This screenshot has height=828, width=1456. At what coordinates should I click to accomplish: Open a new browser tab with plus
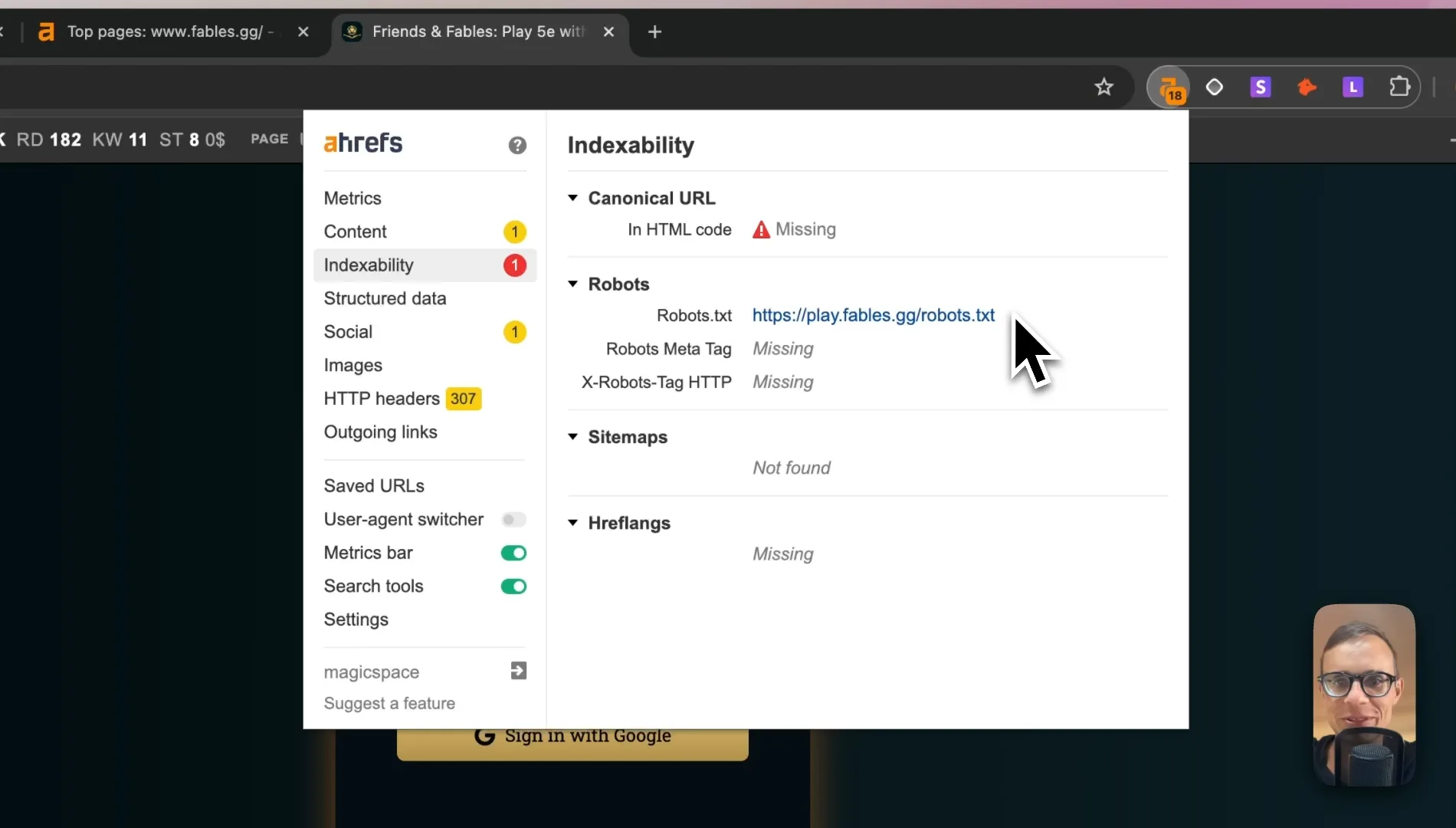(x=654, y=31)
